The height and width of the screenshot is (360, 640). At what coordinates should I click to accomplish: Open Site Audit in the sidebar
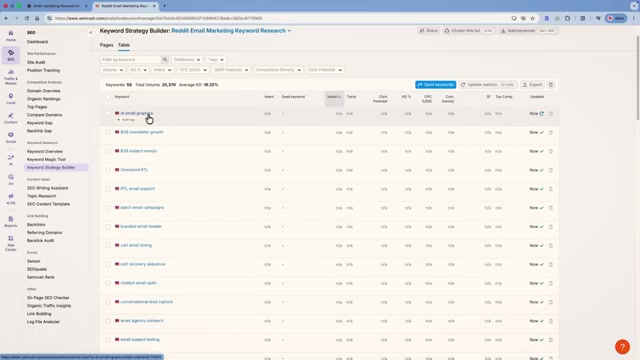[36, 62]
